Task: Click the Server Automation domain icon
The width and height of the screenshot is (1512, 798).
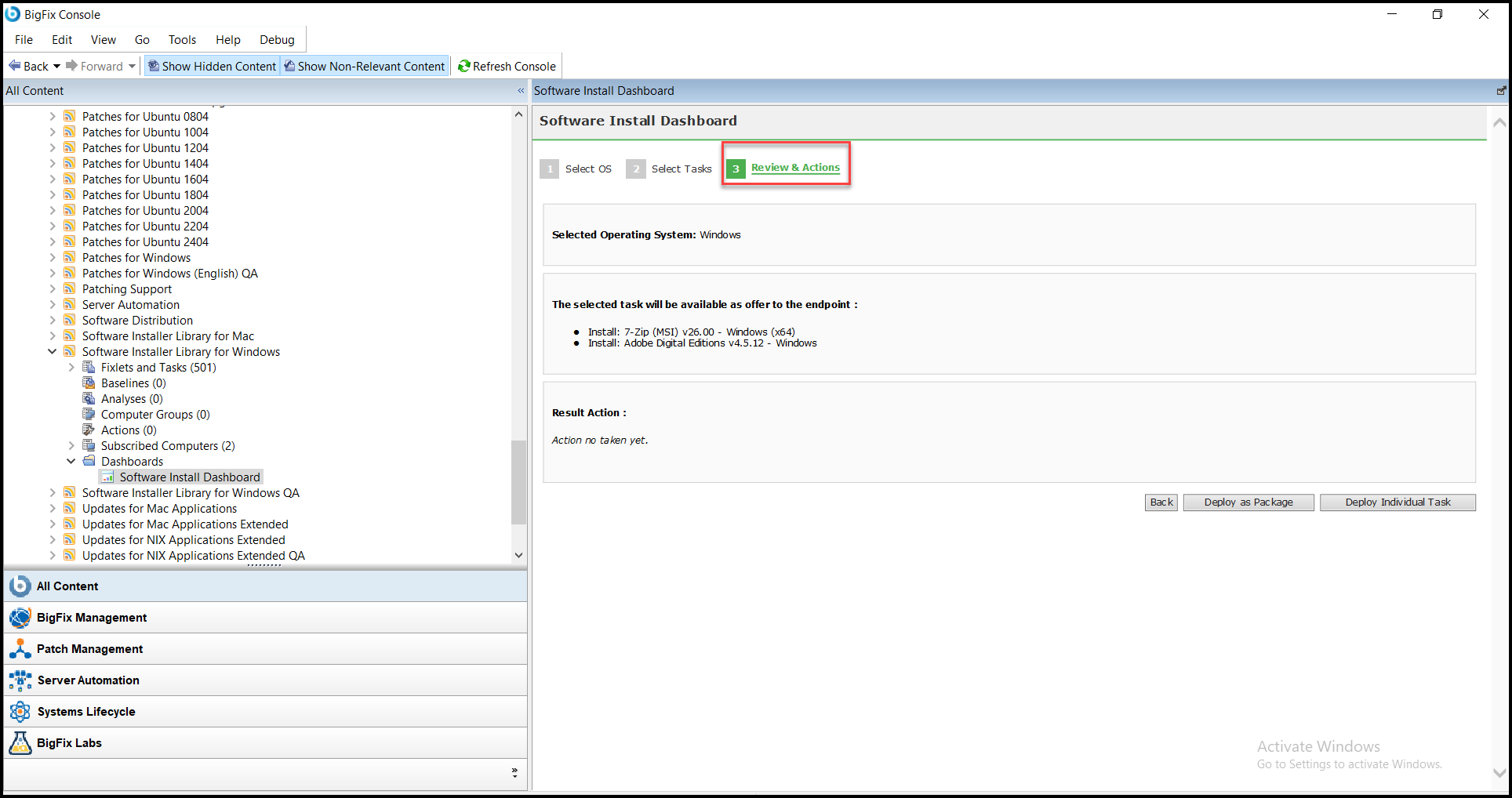Action: coord(20,680)
